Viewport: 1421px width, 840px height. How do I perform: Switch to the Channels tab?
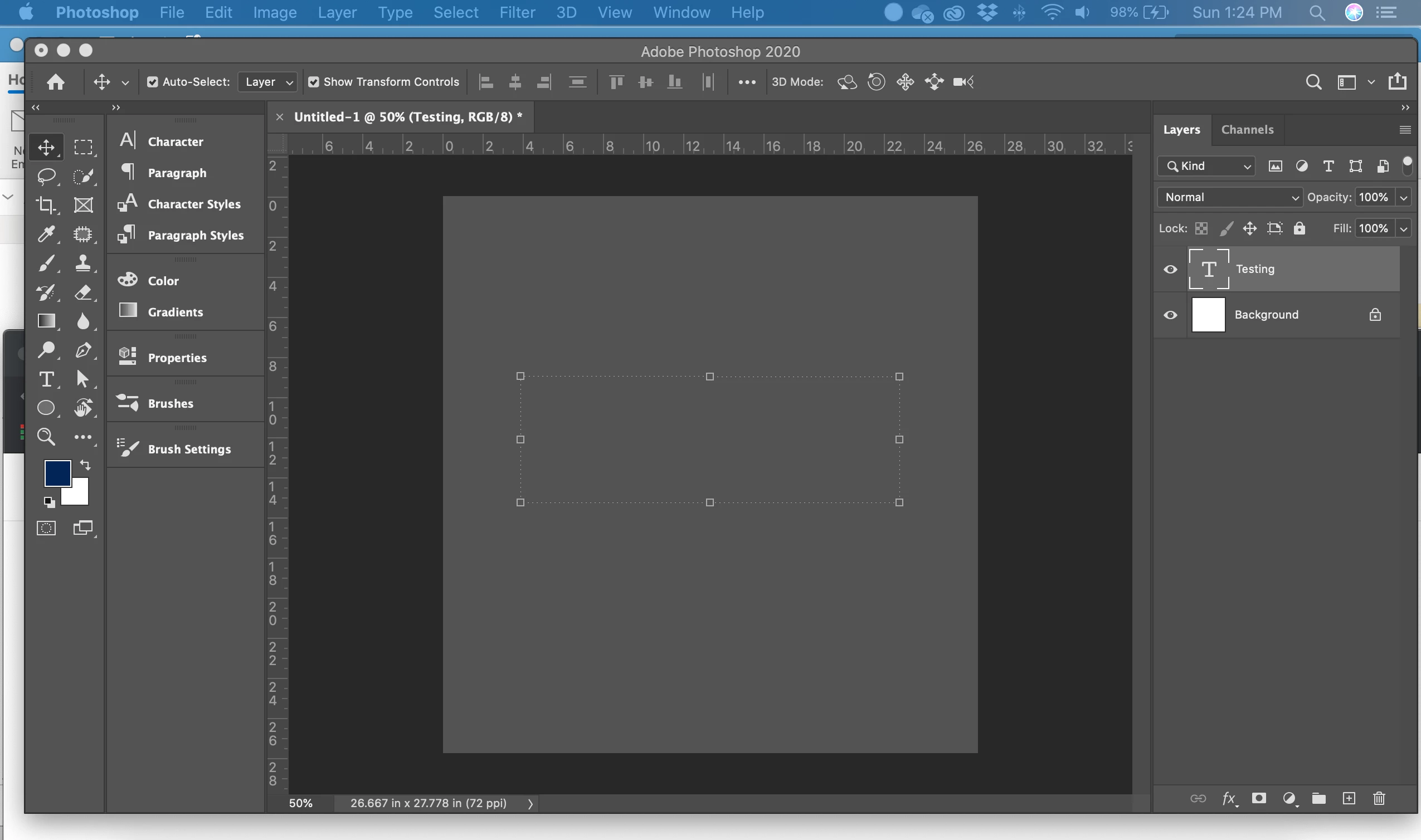1247,130
